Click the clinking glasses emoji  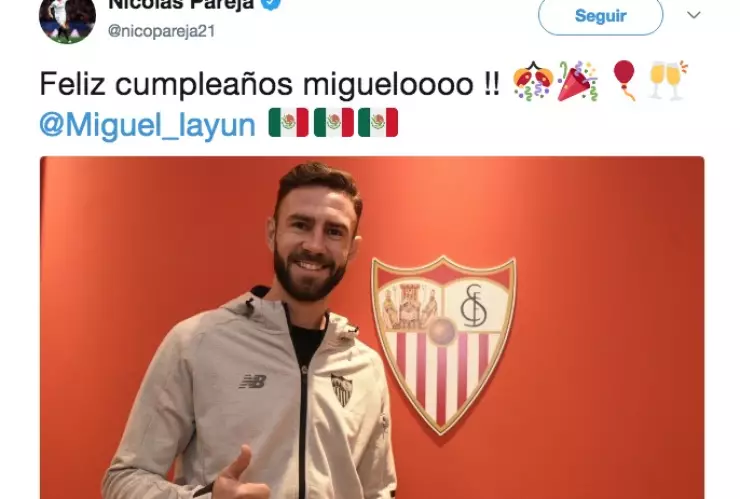pyautogui.click(x=668, y=80)
